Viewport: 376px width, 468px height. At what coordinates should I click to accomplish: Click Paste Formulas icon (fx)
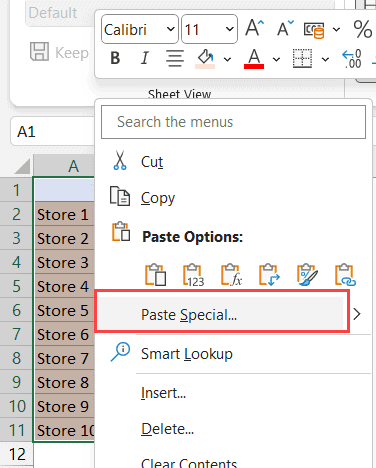[232, 275]
